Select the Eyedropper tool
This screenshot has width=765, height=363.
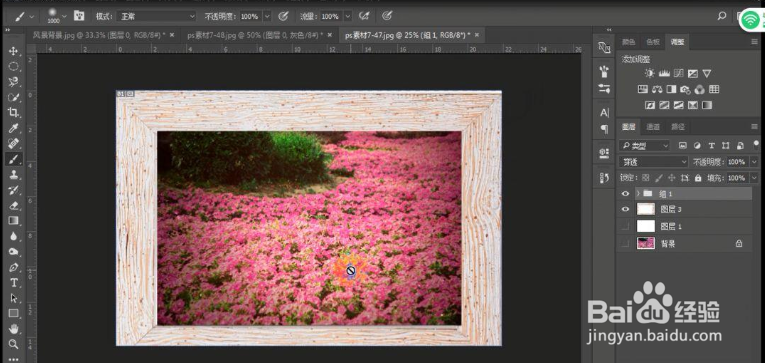(14, 128)
